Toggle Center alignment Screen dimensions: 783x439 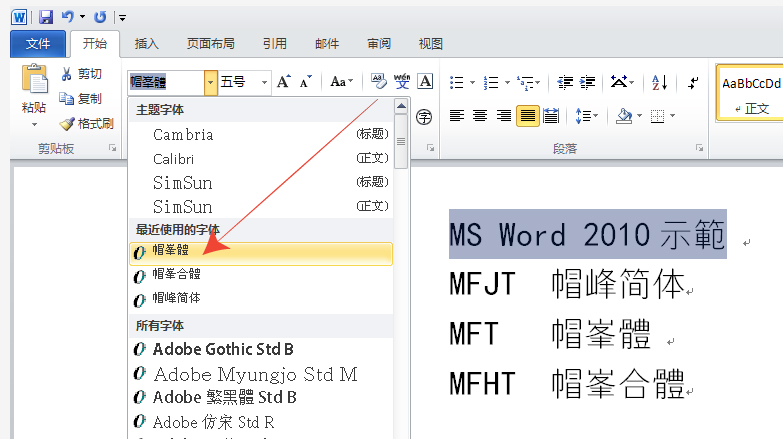point(480,116)
